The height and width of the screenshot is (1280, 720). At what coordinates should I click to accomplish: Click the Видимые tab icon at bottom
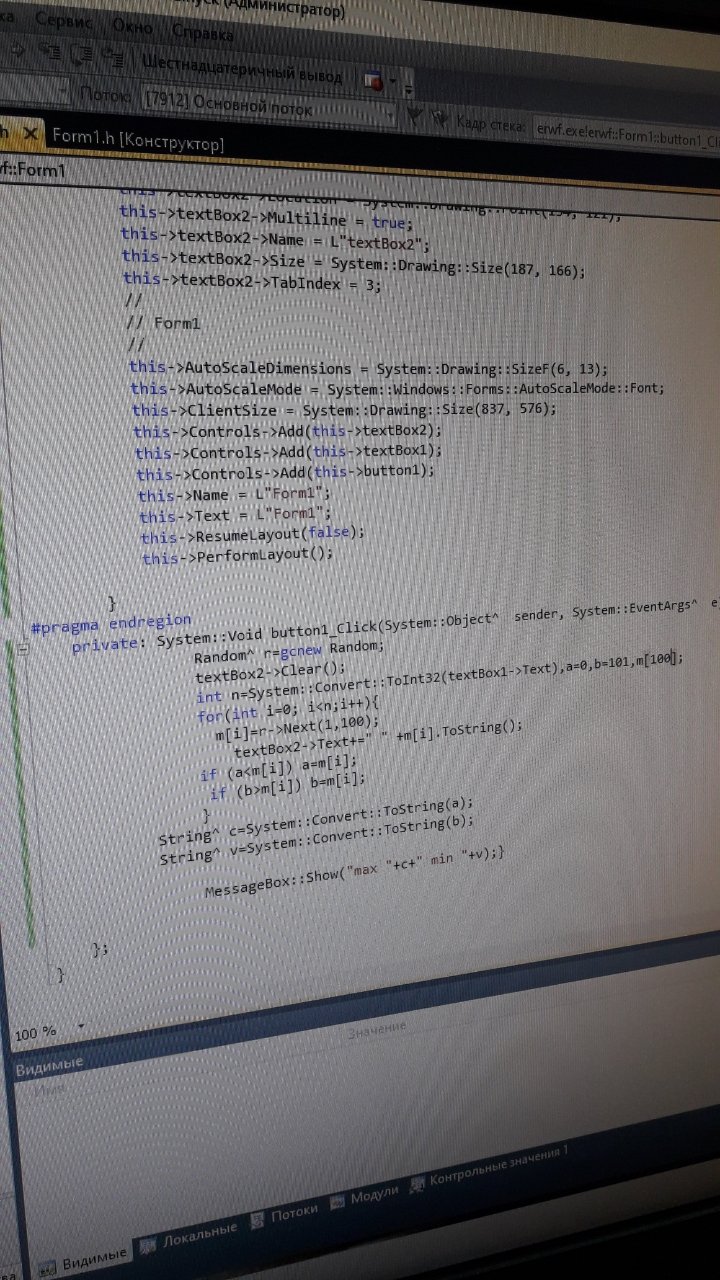(x=47, y=1268)
